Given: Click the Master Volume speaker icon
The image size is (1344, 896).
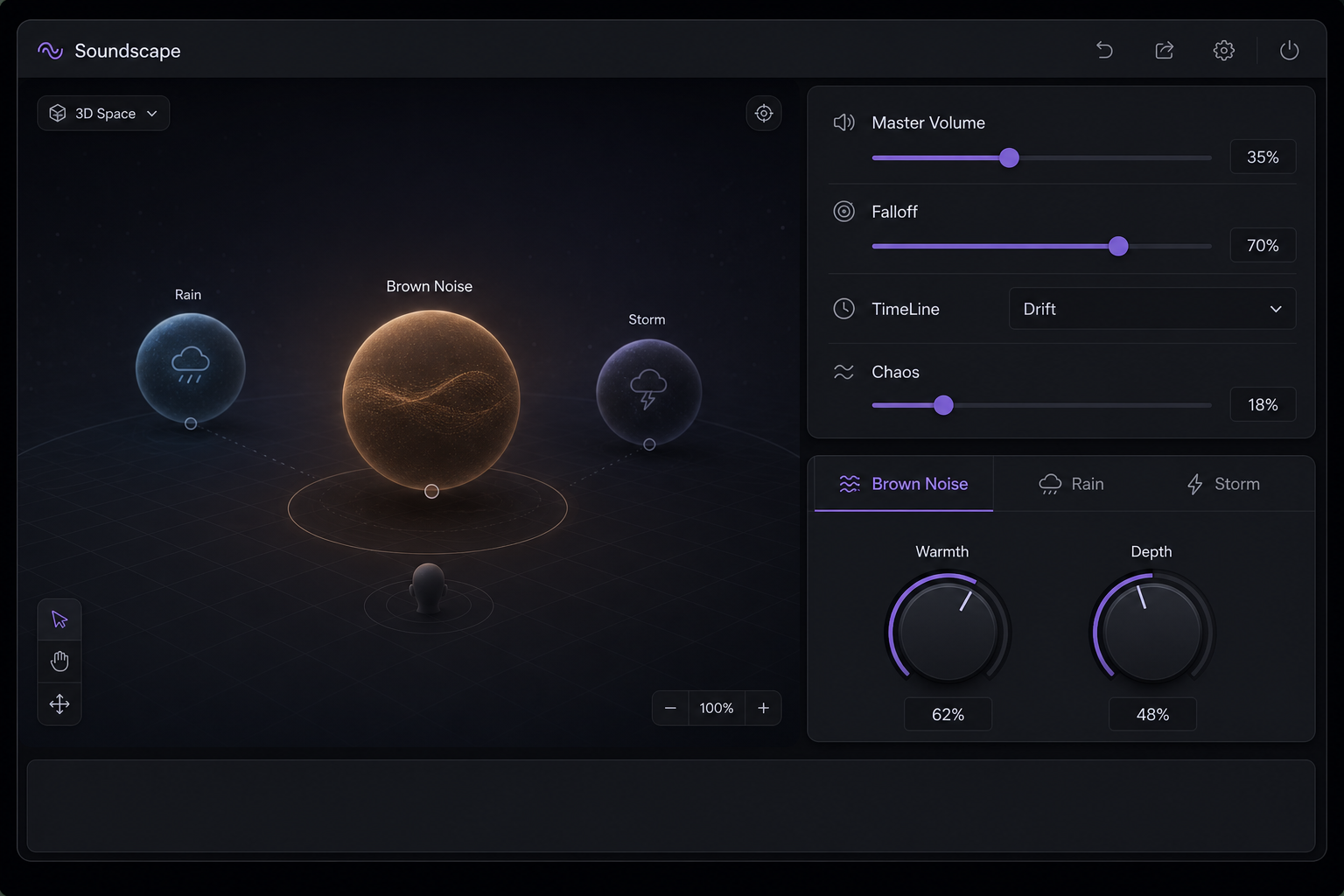Looking at the screenshot, I should coord(843,122).
